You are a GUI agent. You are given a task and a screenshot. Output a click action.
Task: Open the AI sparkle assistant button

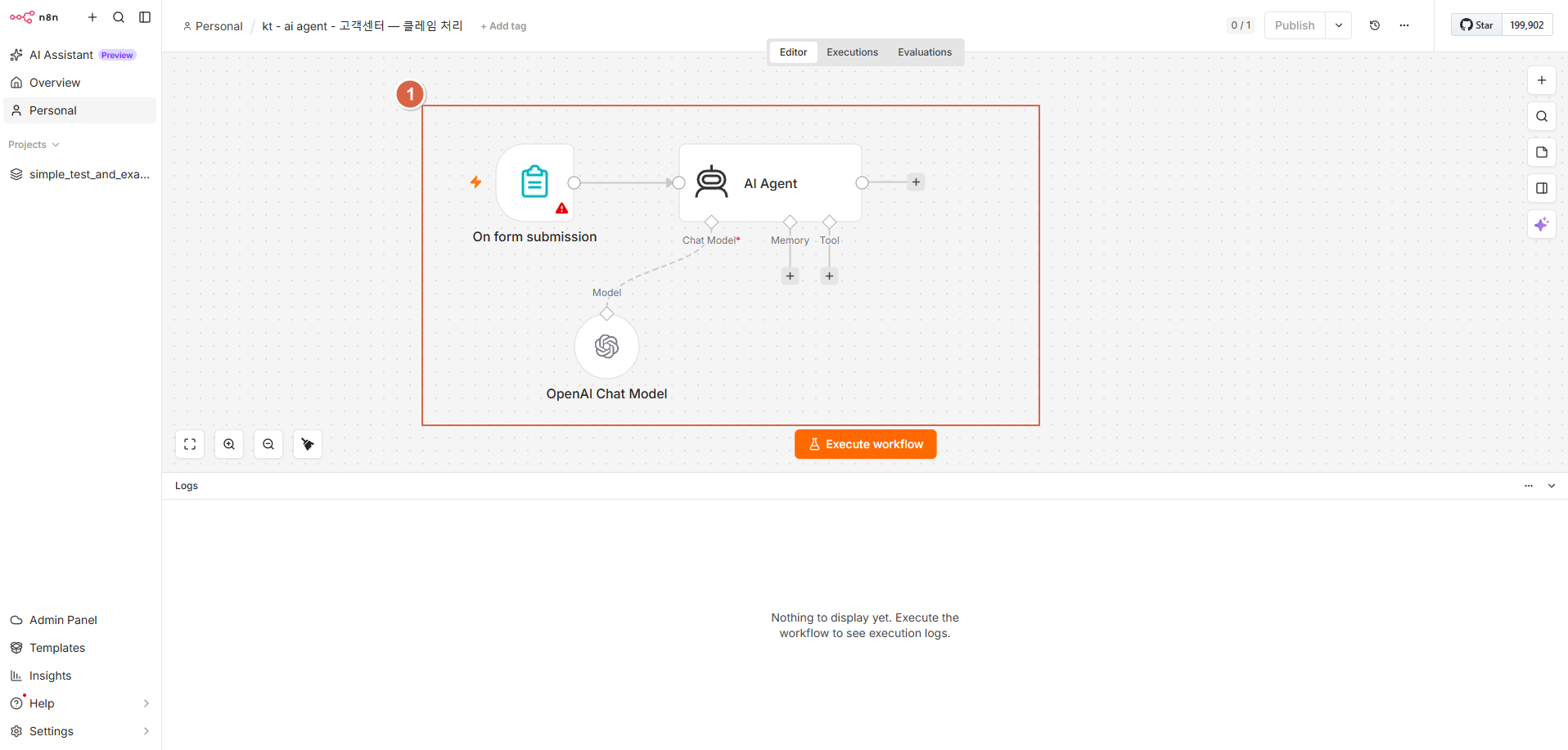1542,224
